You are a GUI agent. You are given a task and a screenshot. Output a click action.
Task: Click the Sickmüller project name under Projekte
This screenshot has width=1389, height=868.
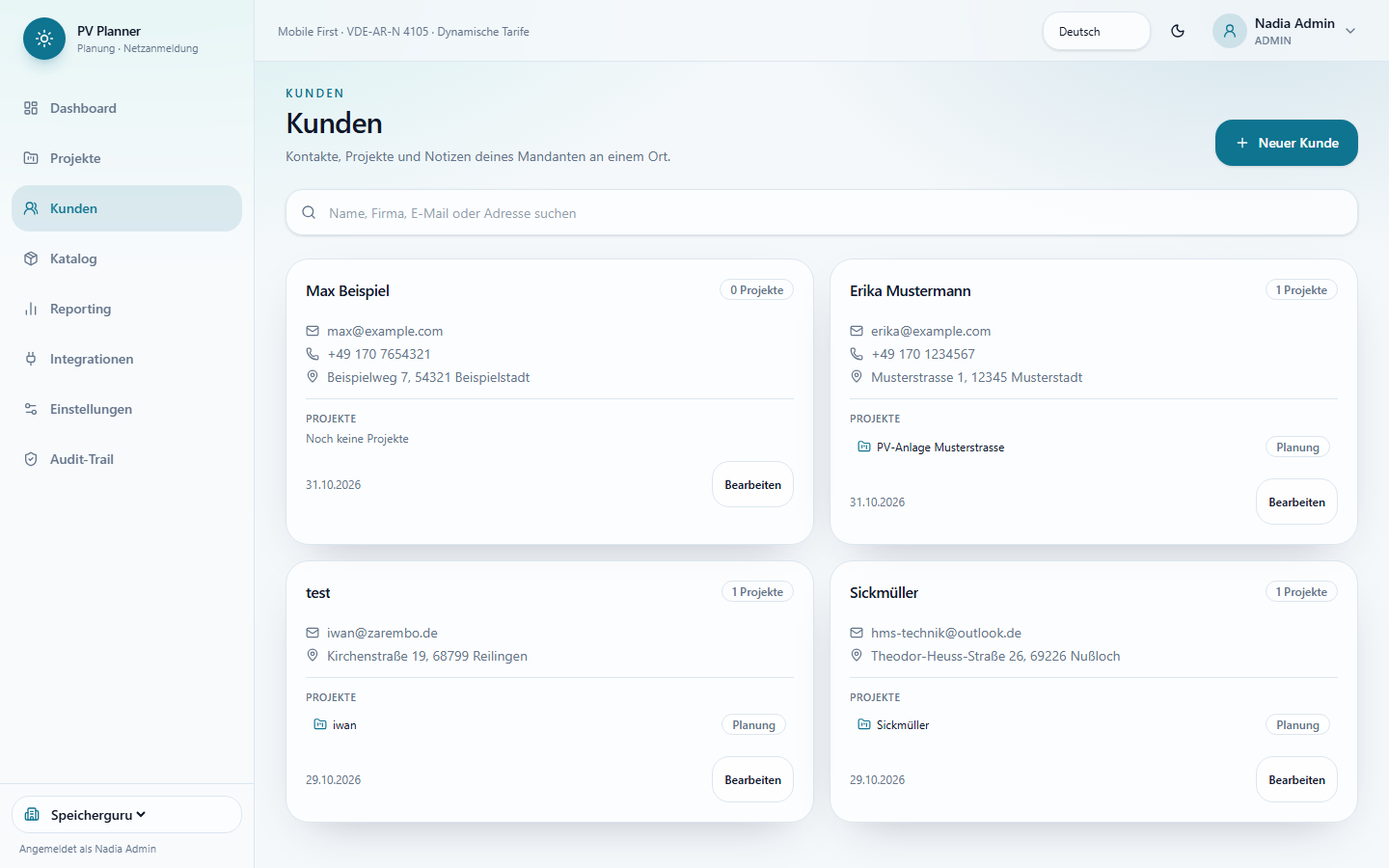coord(903,725)
